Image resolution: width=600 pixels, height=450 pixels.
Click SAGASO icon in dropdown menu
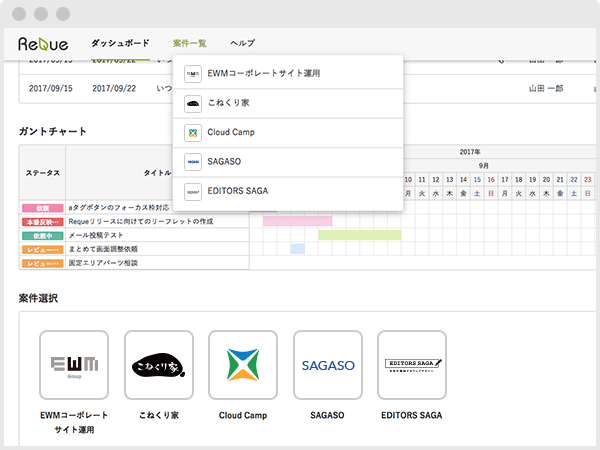point(193,162)
